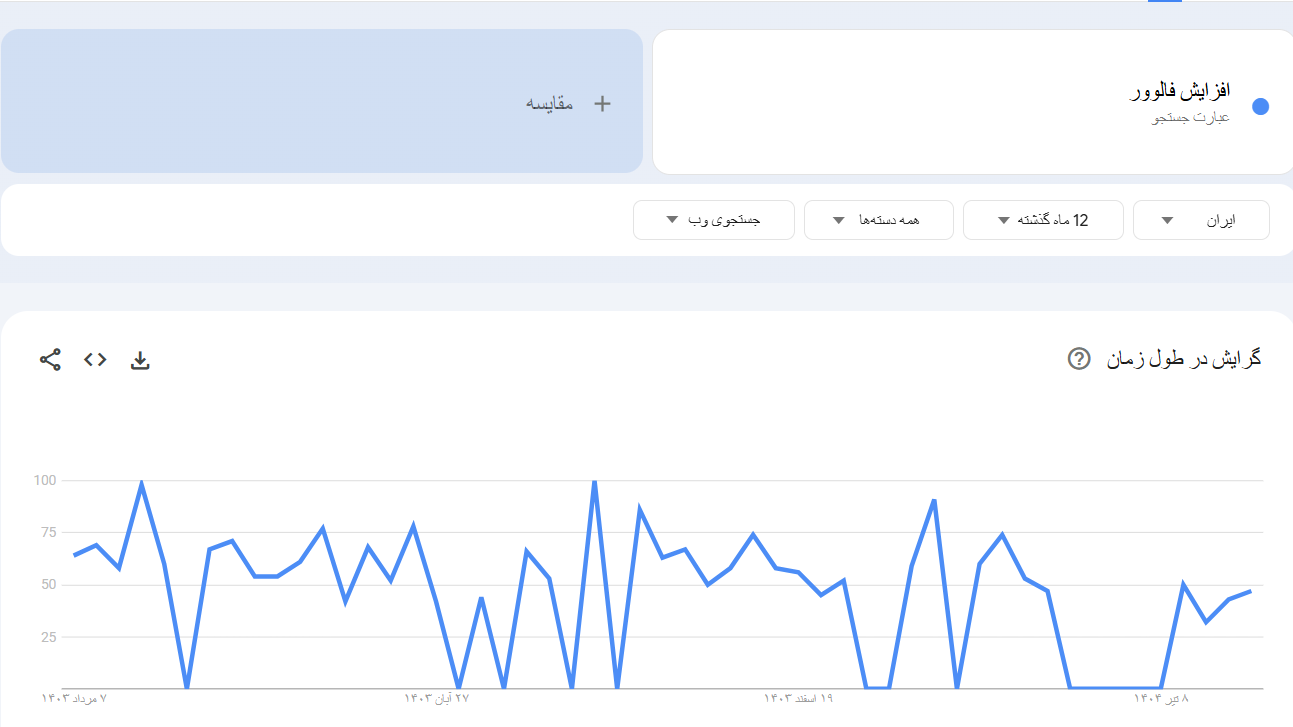
Task: Open the همه دسته‌ها categories selector
Action: point(878,220)
